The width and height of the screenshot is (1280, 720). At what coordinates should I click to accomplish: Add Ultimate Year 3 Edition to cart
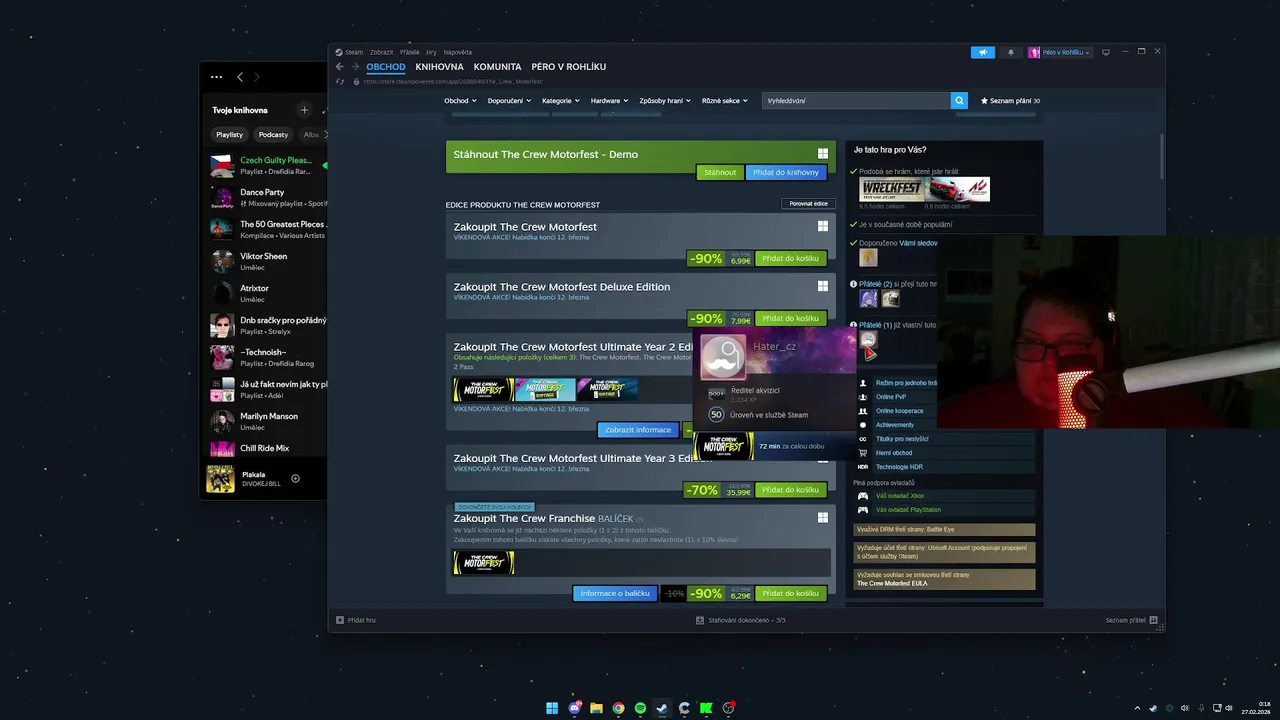tap(791, 490)
